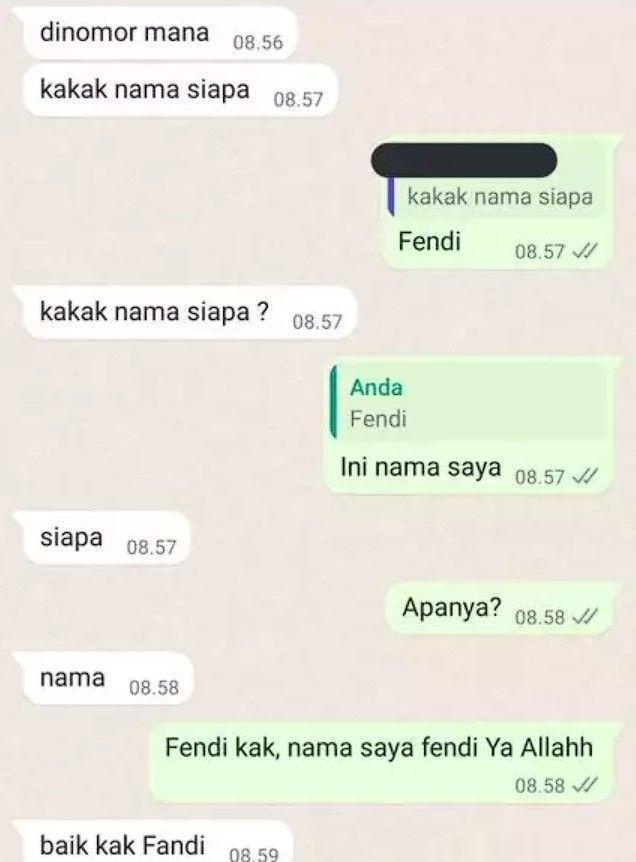Tap the double check mark beside Fendi 08.57
This screenshot has height=862, width=636.
tap(584, 251)
